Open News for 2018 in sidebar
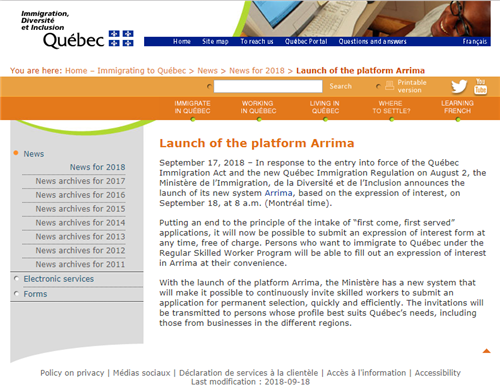 click(97, 167)
